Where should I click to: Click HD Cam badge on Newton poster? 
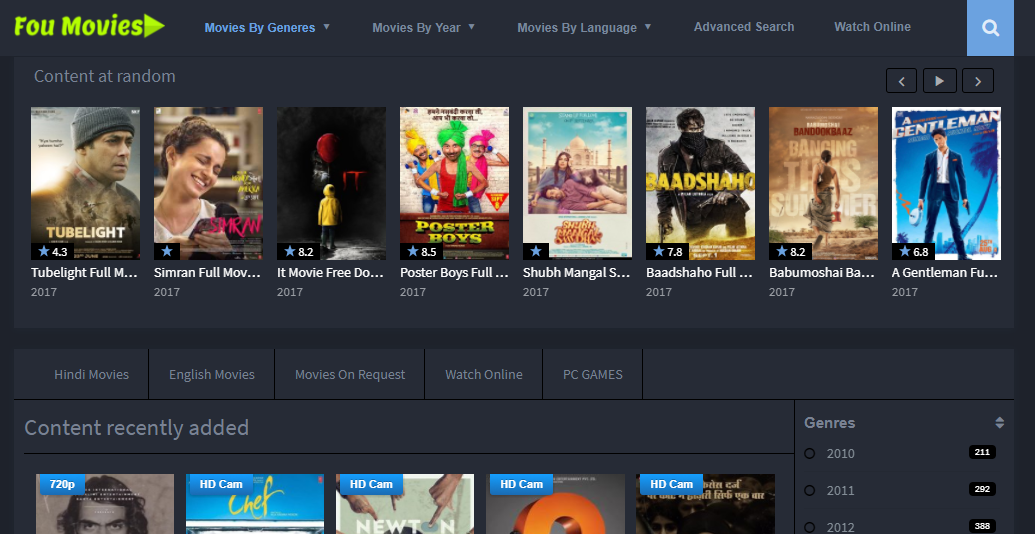[371, 484]
